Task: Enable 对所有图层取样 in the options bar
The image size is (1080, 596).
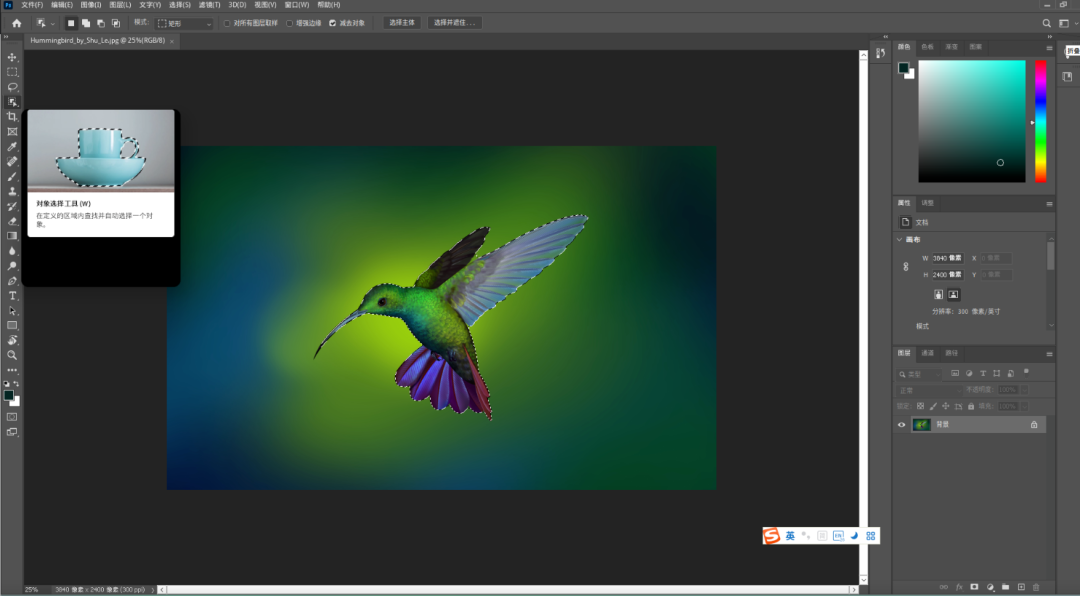Action: (x=226, y=22)
